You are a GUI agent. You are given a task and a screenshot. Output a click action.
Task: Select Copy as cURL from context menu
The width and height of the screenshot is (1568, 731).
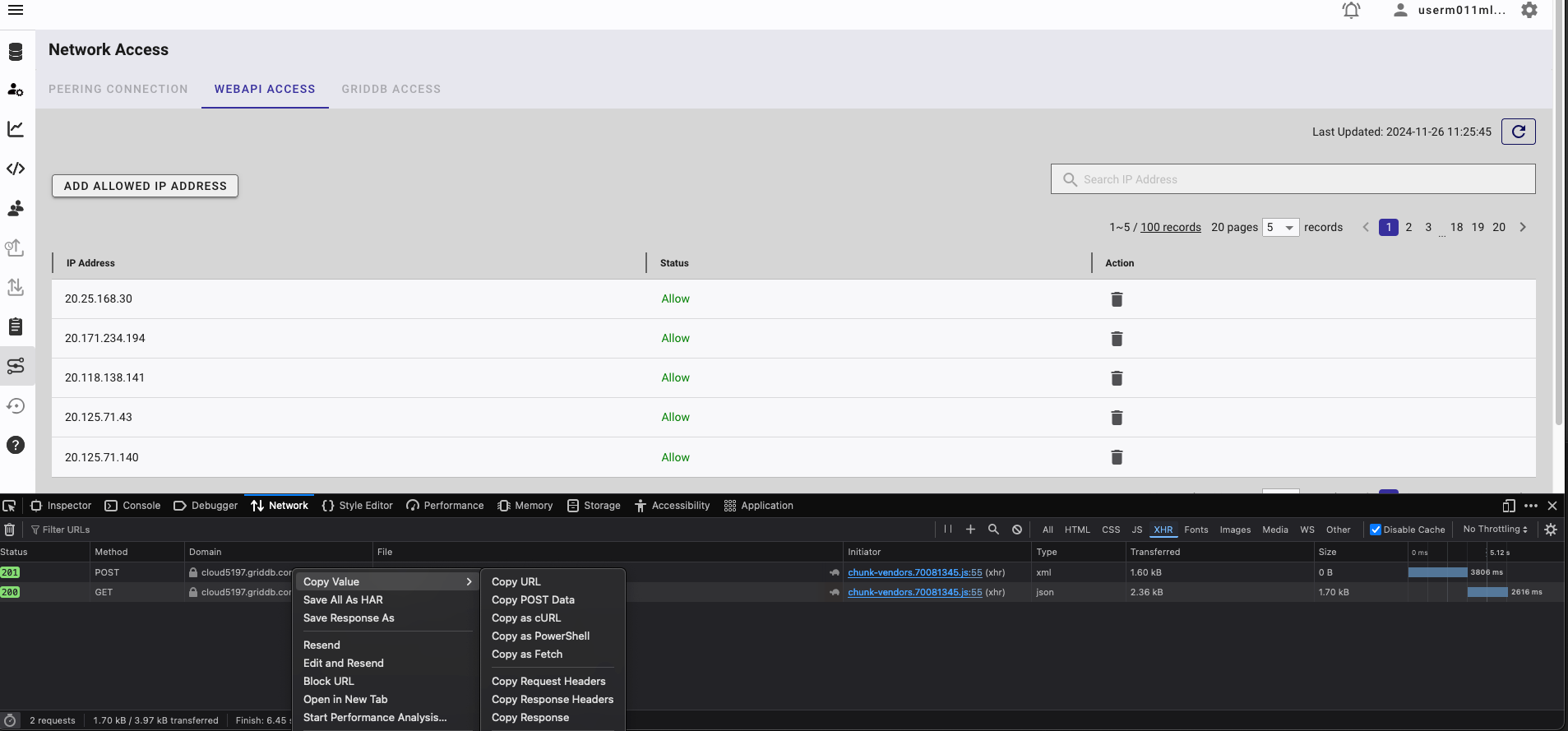526,618
